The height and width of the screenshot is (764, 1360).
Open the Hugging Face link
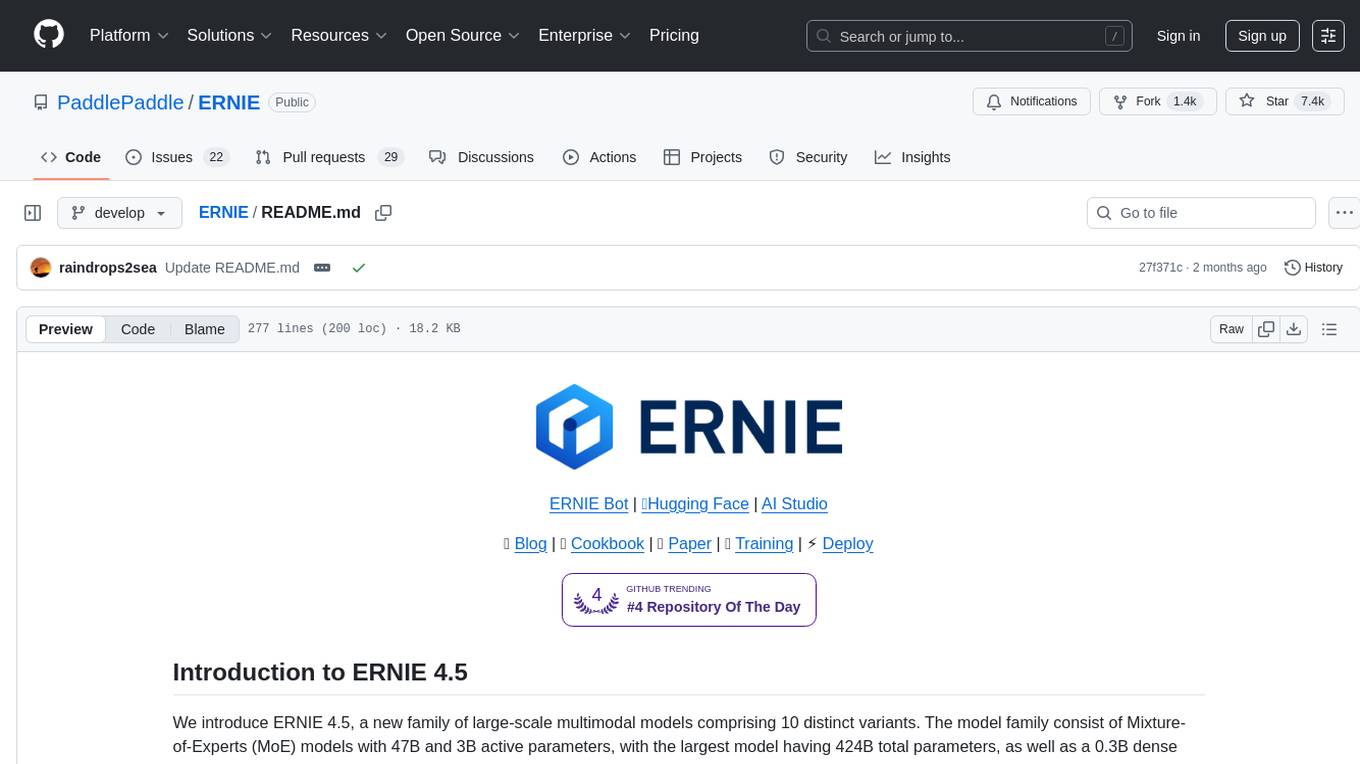click(695, 504)
